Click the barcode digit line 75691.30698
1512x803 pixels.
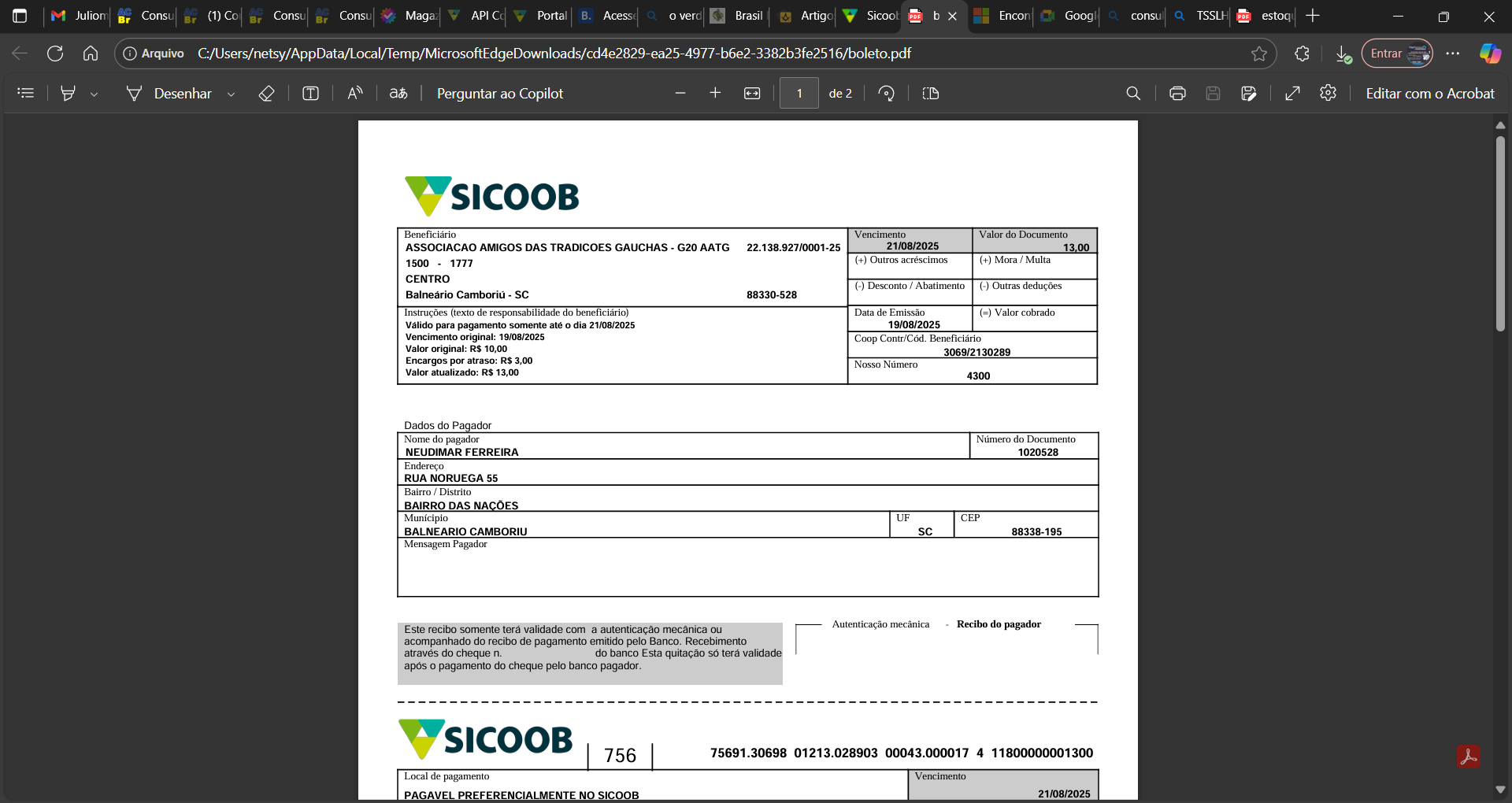[x=901, y=753]
